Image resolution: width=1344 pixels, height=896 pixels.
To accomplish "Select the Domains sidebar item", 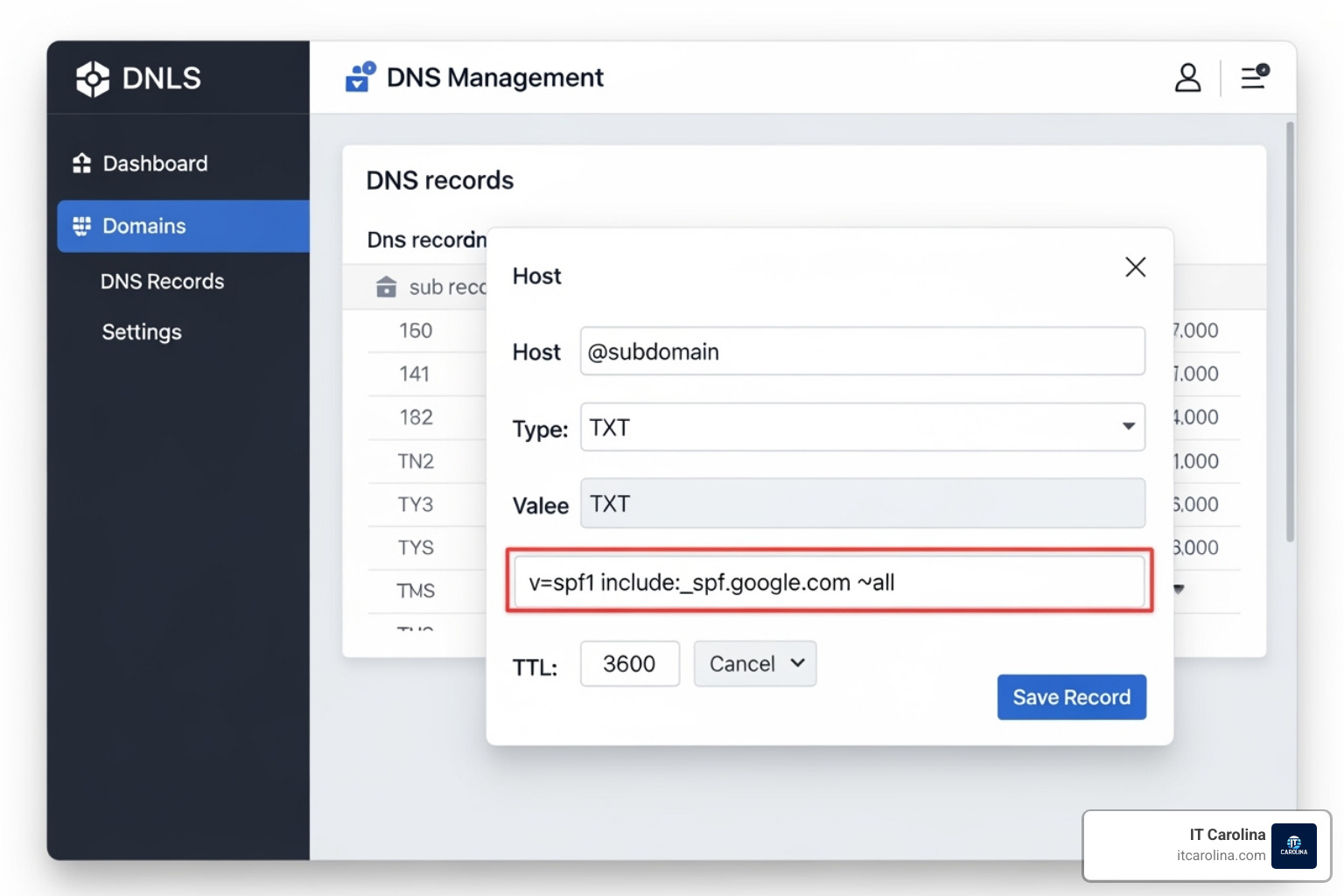I will click(x=144, y=227).
